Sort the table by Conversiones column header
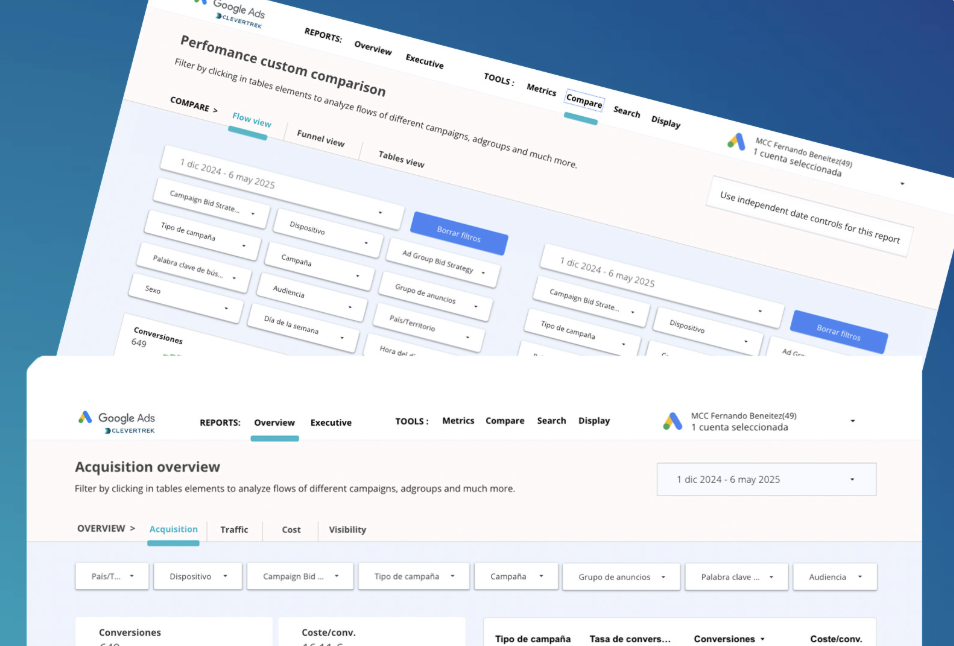 tap(729, 639)
